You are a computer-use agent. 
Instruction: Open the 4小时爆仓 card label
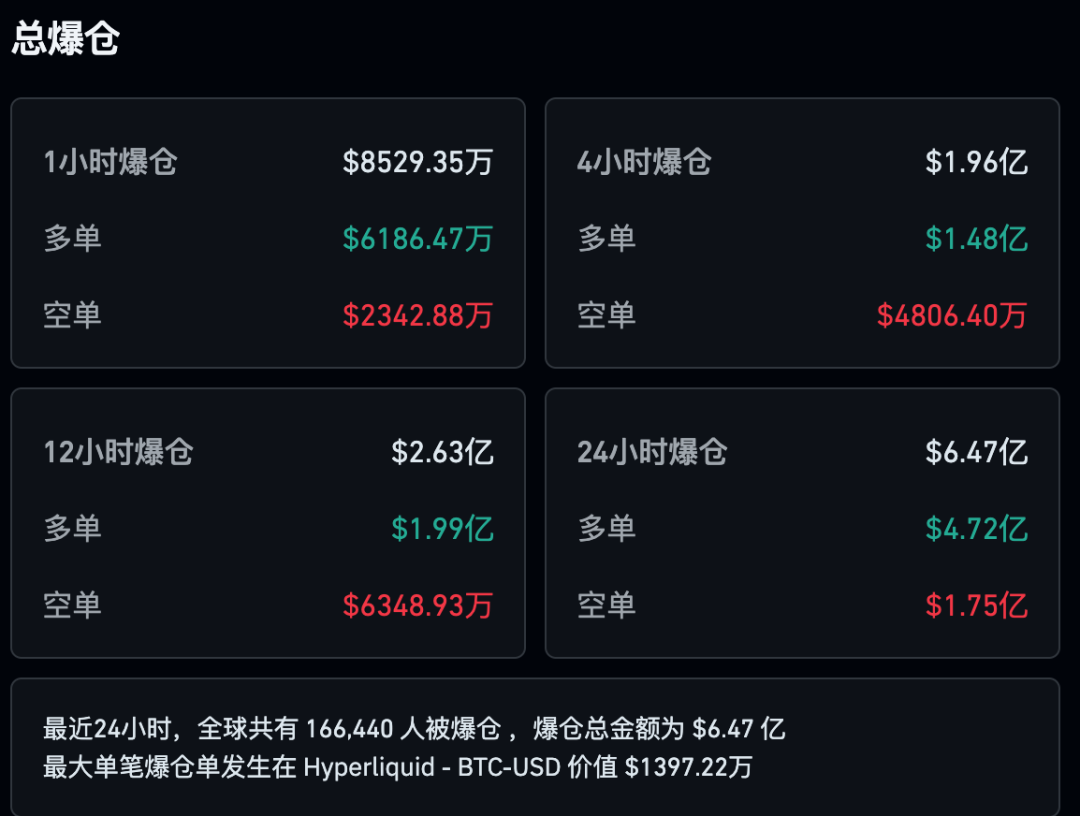pos(644,162)
